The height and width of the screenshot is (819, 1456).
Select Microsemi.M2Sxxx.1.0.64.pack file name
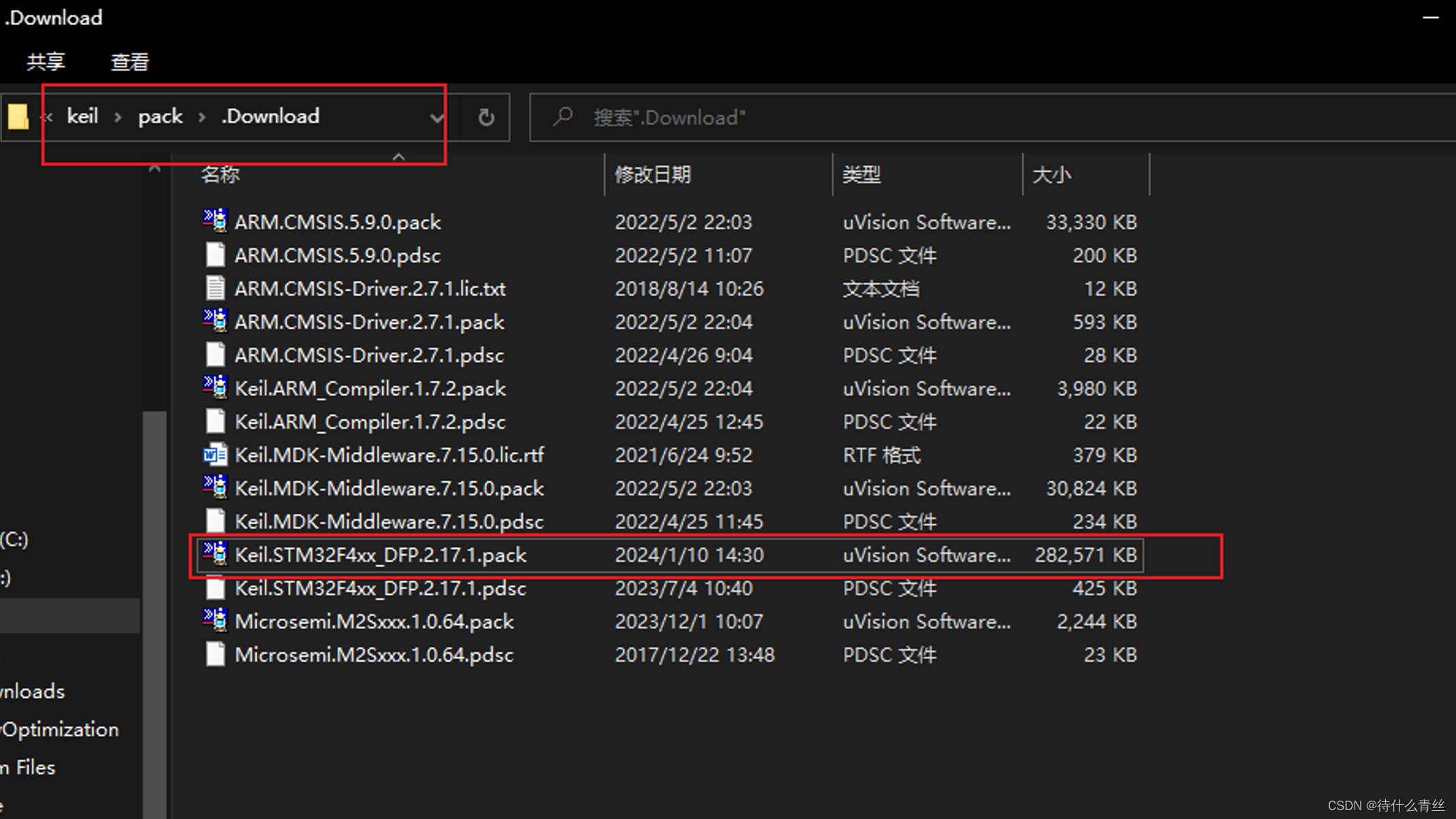(374, 622)
